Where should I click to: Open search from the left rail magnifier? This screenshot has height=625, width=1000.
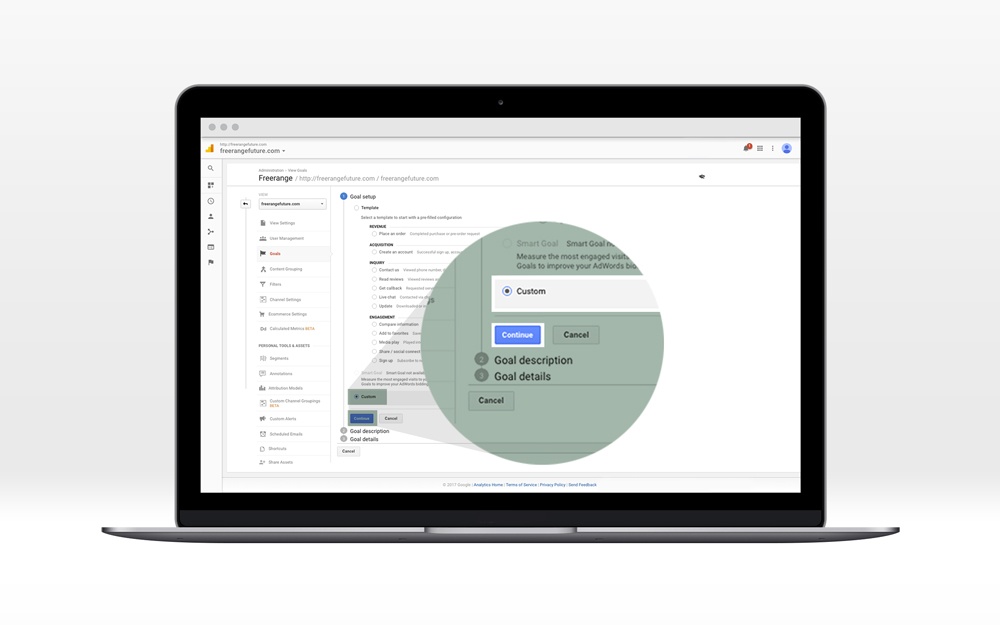click(x=210, y=168)
